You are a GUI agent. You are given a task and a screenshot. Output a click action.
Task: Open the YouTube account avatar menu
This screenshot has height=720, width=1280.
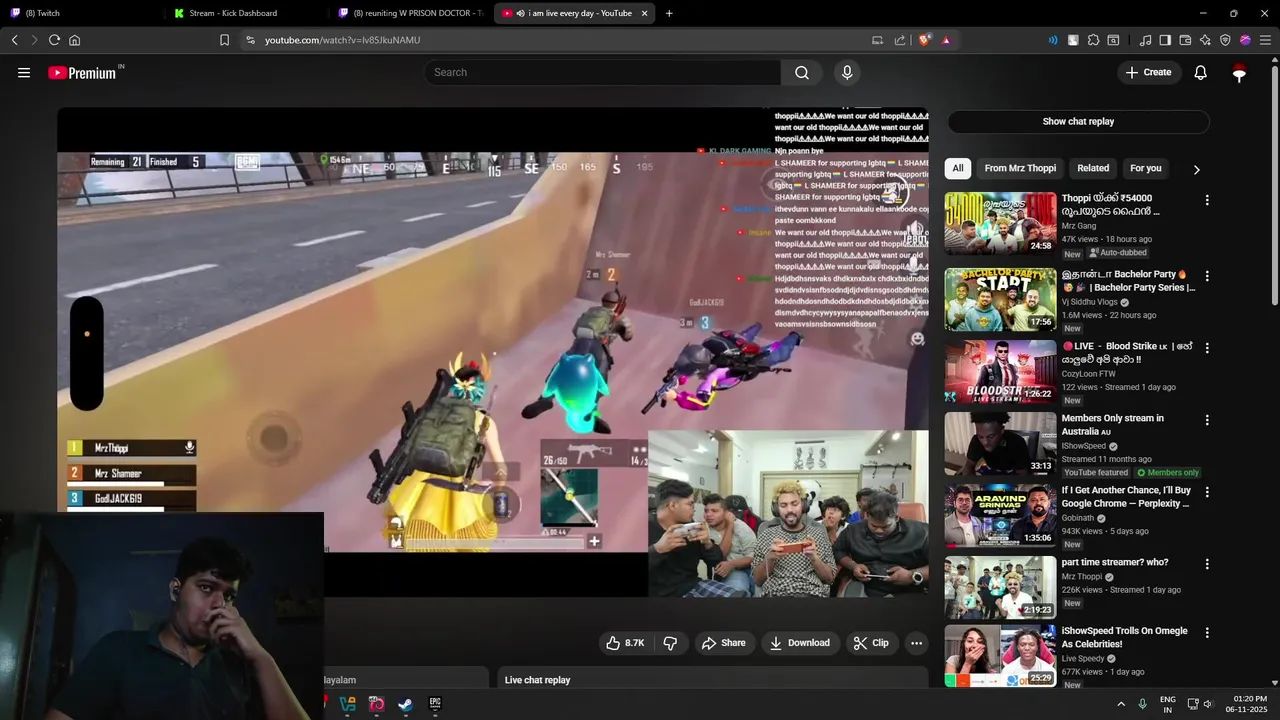pos(1240,72)
